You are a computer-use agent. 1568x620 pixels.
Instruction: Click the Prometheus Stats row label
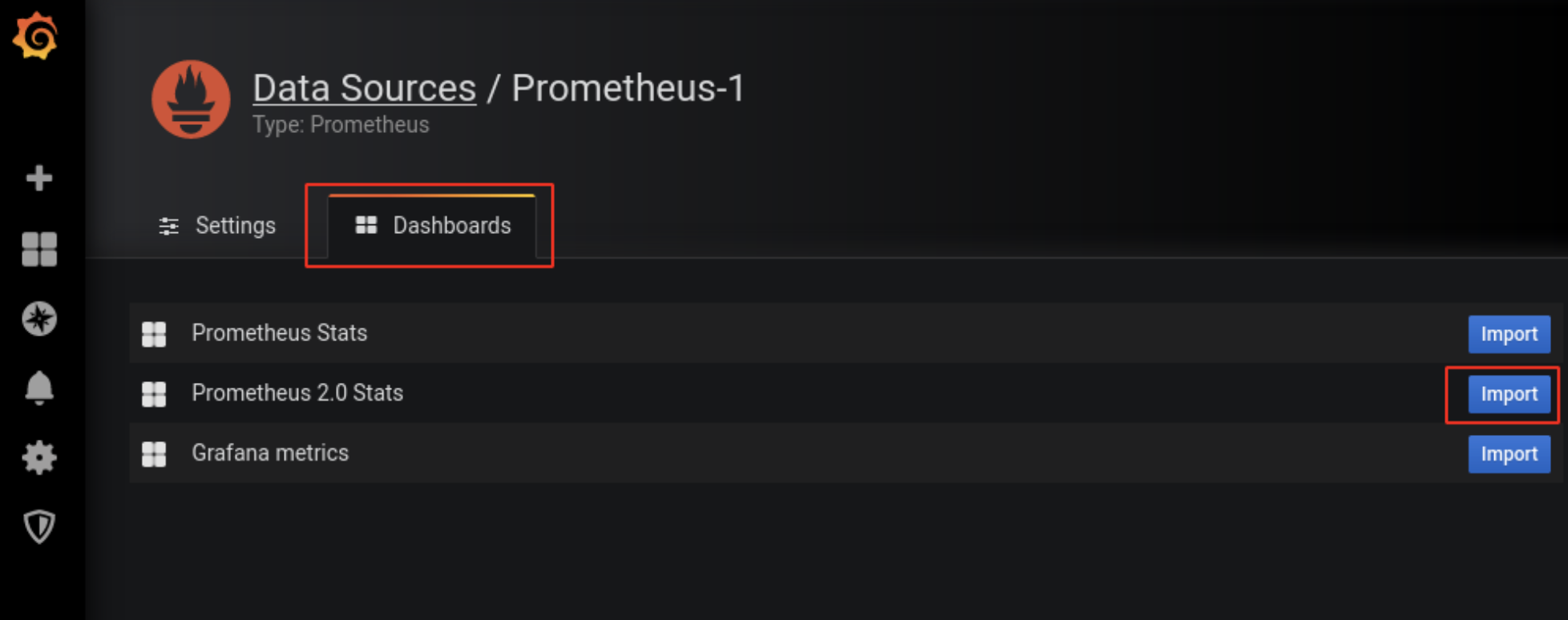[279, 332]
